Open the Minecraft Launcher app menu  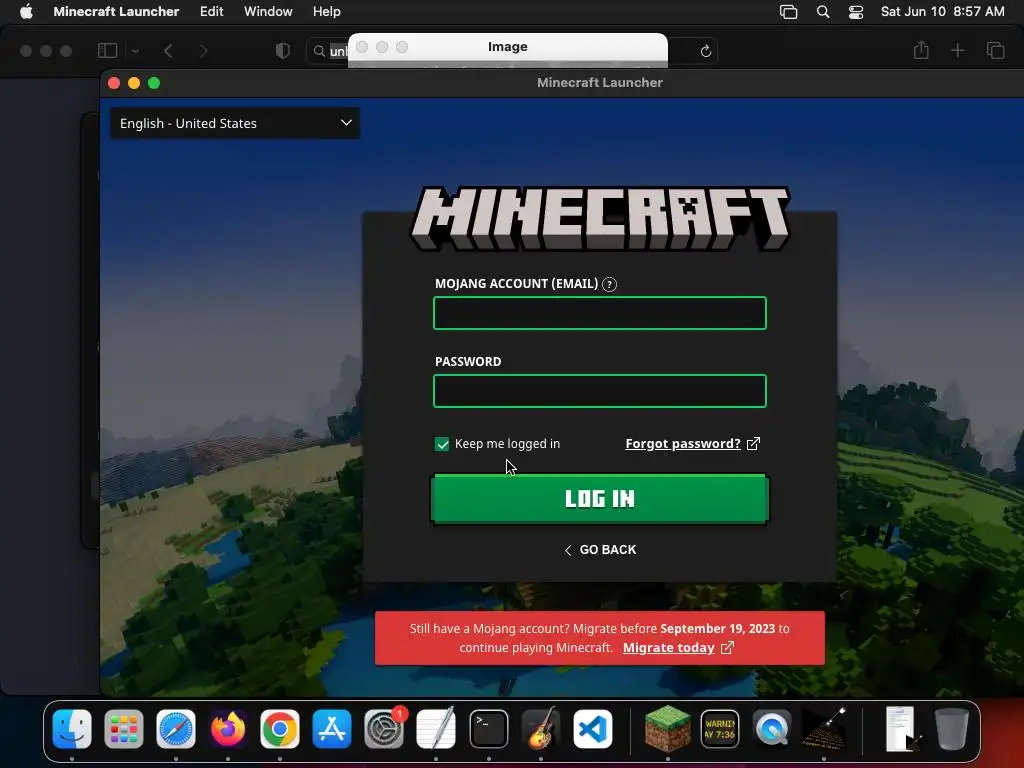[116, 12]
